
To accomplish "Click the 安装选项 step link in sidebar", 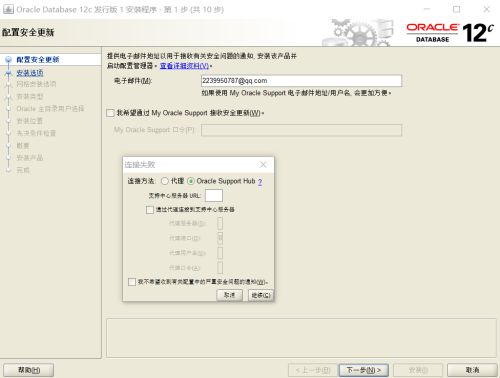I will pos(30,73).
